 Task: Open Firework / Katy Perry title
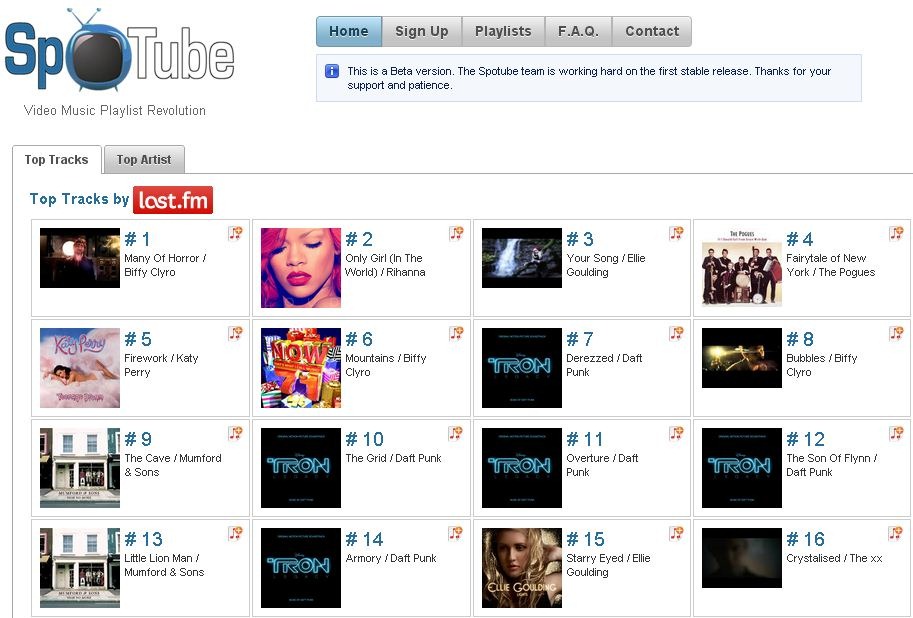[161, 365]
